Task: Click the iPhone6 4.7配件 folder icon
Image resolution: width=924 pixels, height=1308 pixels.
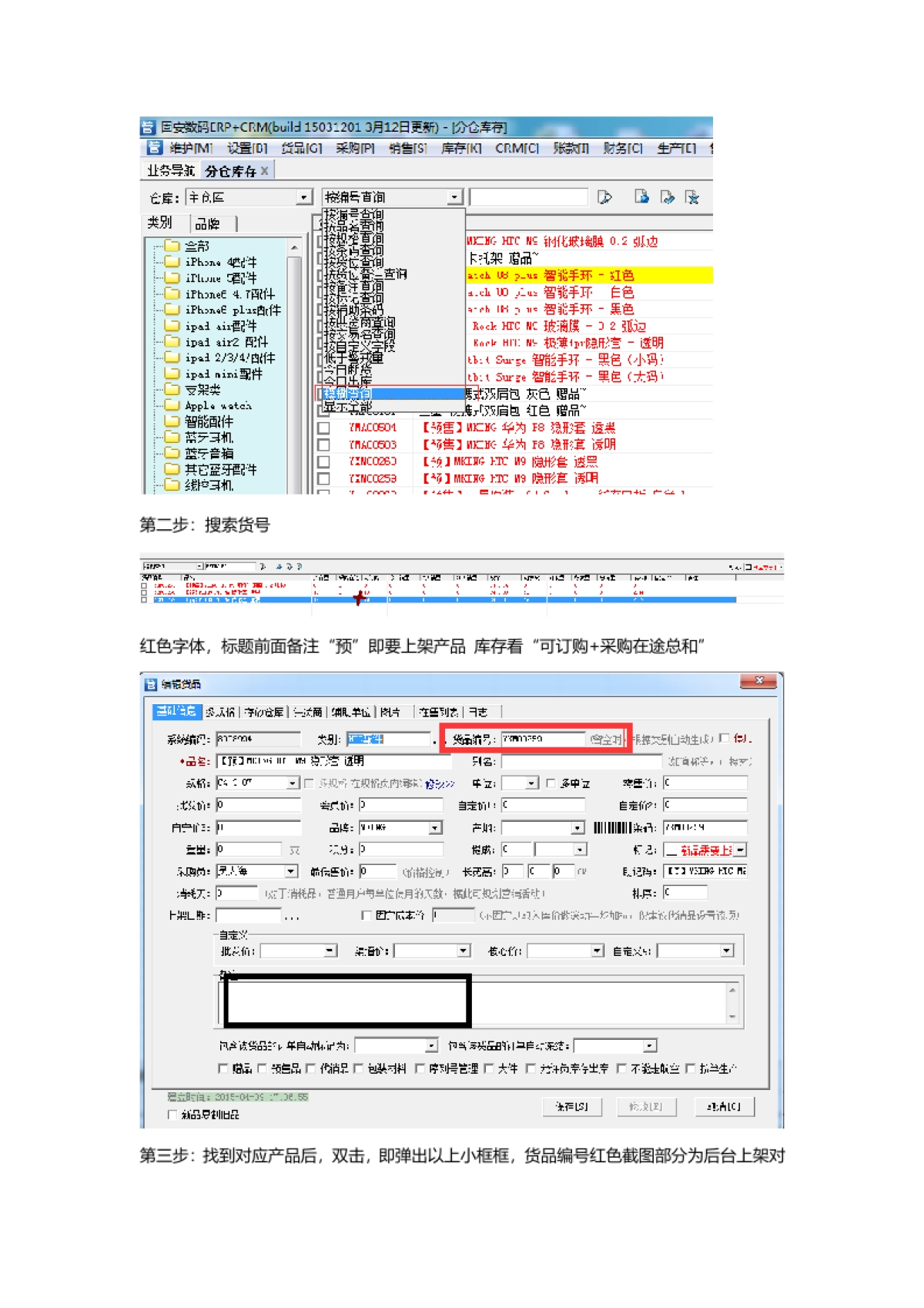Action: tap(172, 293)
